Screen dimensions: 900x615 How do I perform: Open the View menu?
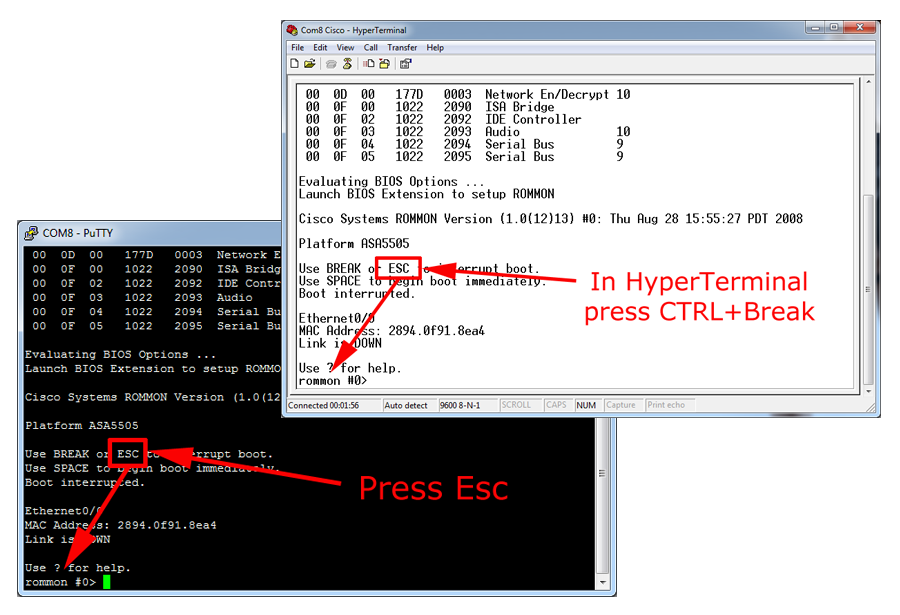[345, 47]
